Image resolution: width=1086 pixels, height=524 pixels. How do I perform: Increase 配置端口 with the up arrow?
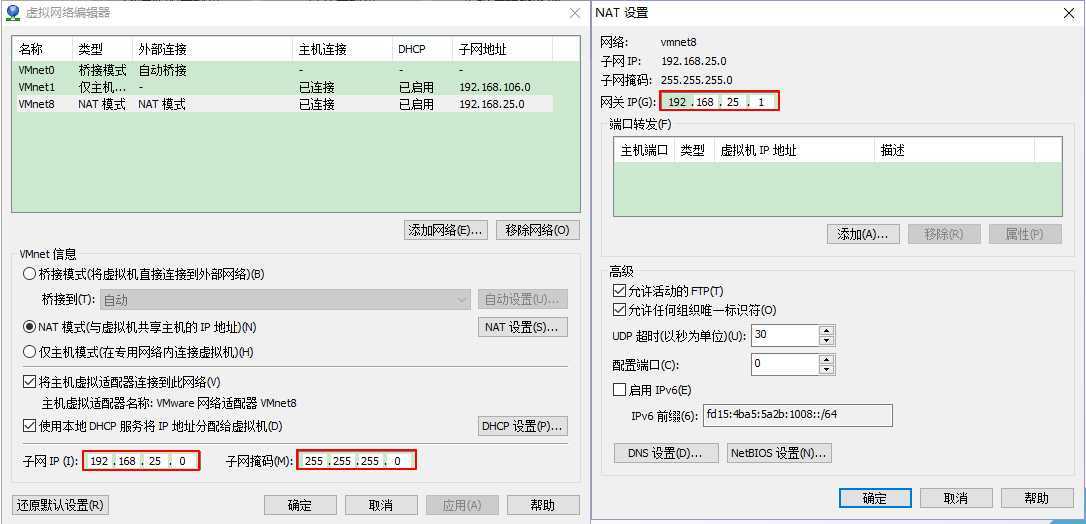click(826, 359)
